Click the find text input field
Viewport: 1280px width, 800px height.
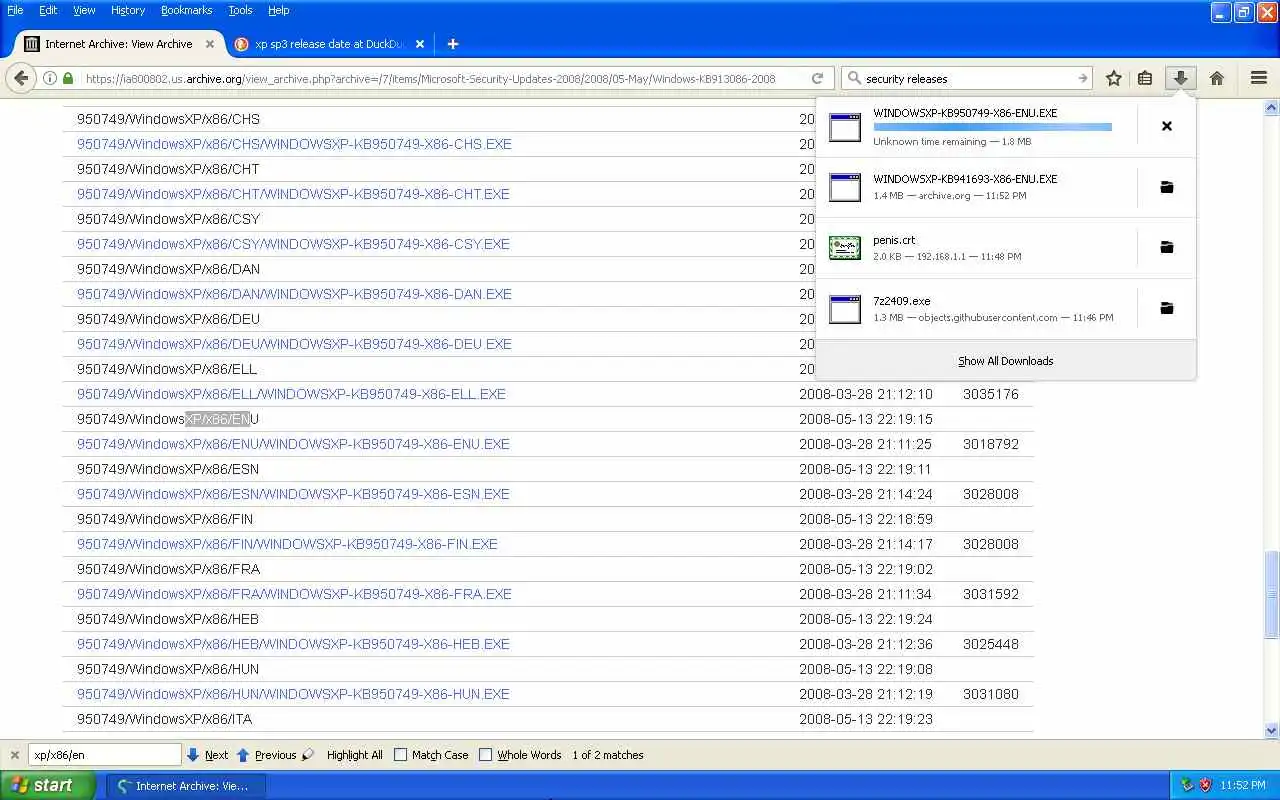pyautogui.click(x=104, y=755)
